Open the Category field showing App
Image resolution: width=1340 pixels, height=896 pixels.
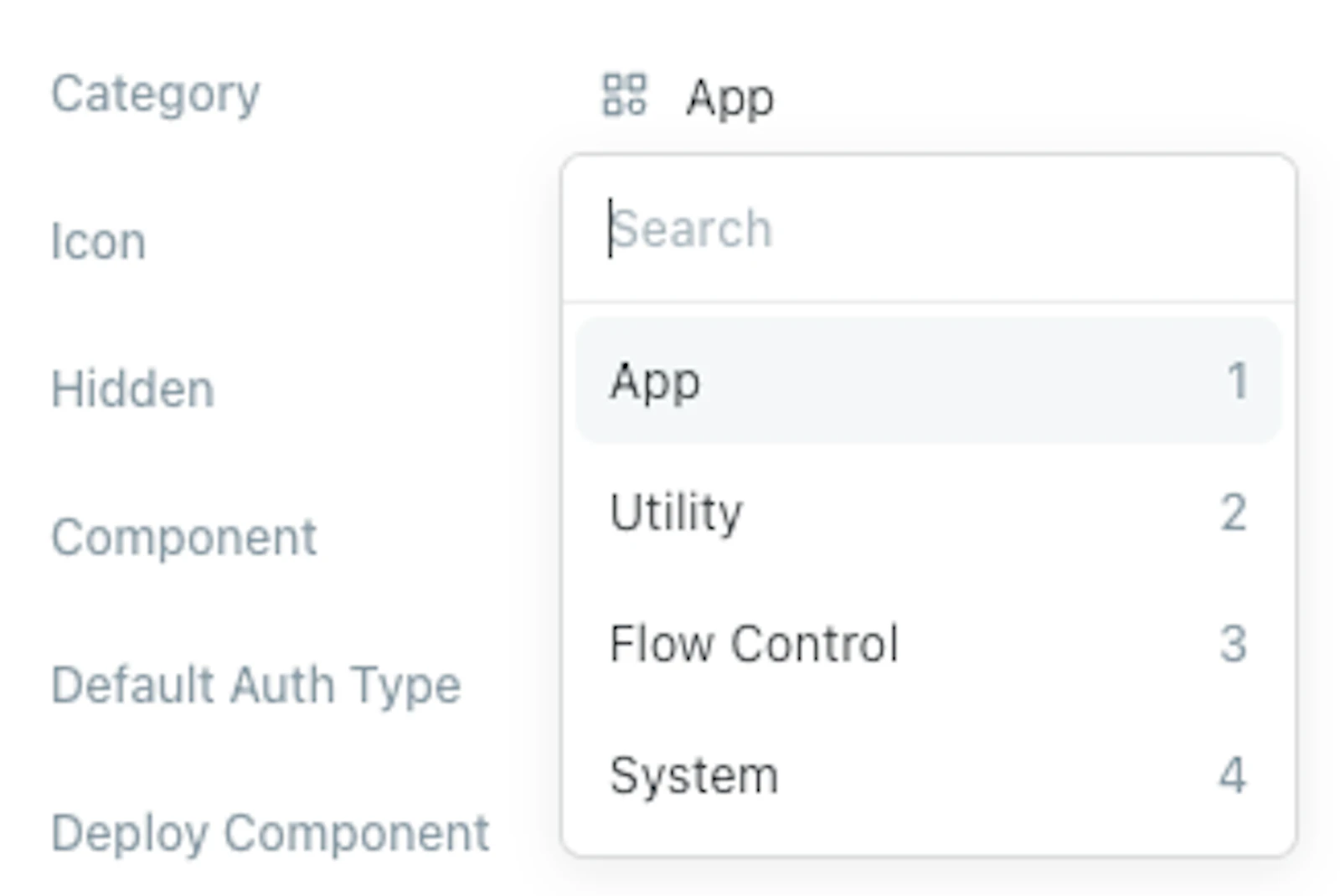pyautogui.click(x=688, y=95)
